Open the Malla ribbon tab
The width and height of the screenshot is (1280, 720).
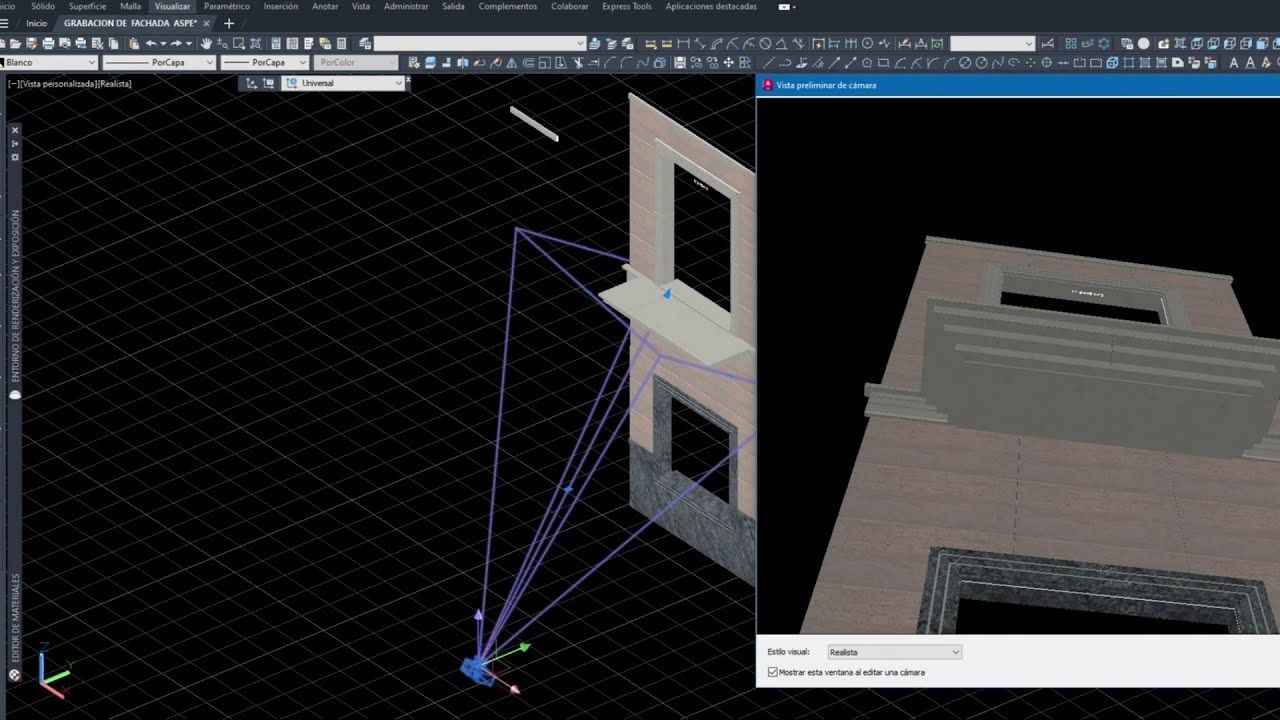130,6
